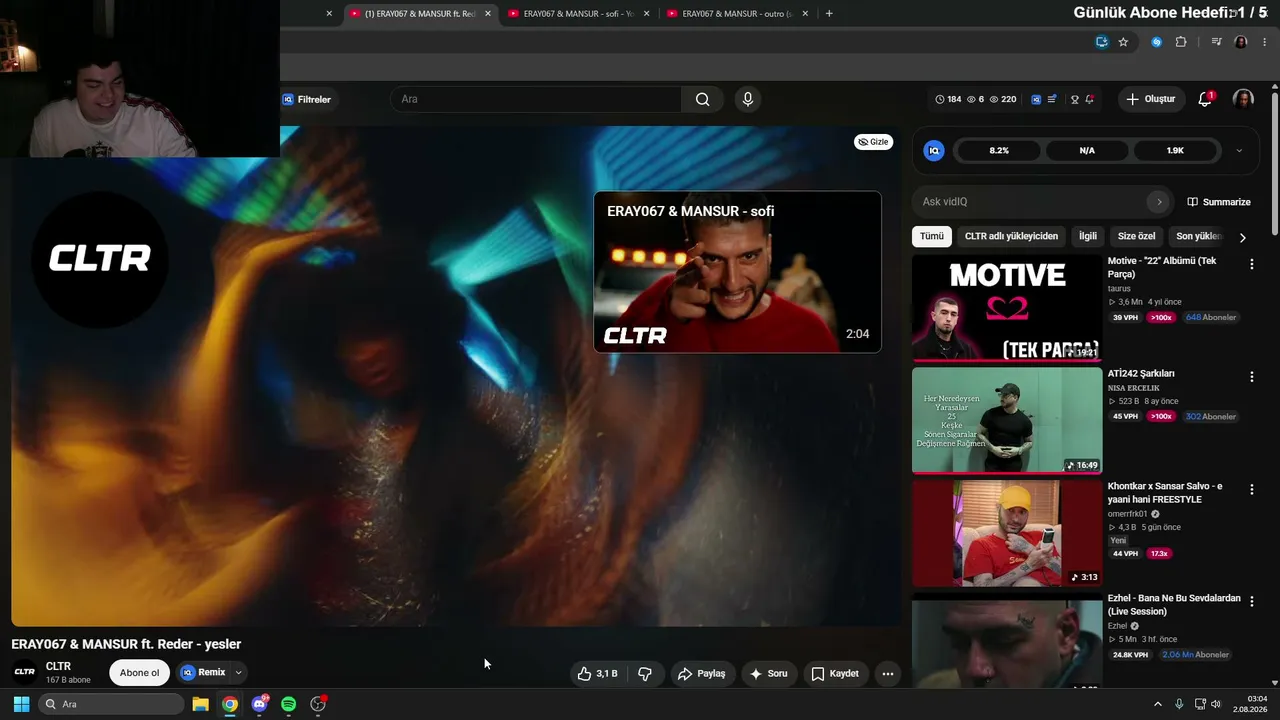This screenshot has width=1280, height=720.
Task: Click the install app icon in address bar
Action: click(x=1101, y=42)
